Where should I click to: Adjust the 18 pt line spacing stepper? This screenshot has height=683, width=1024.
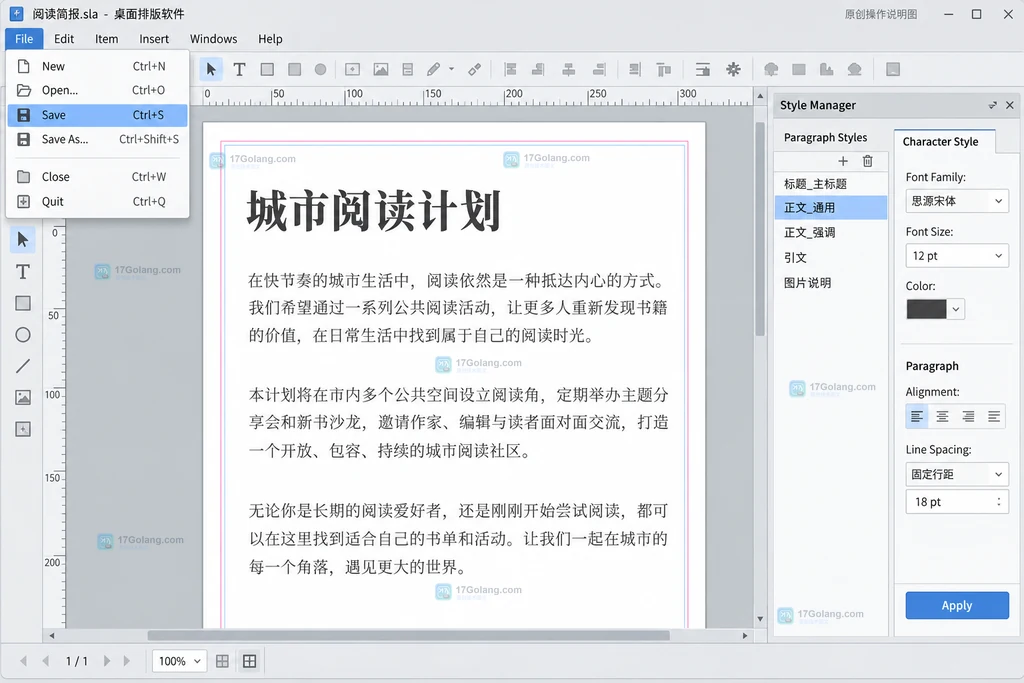pyautogui.click(x=999, y=501)
